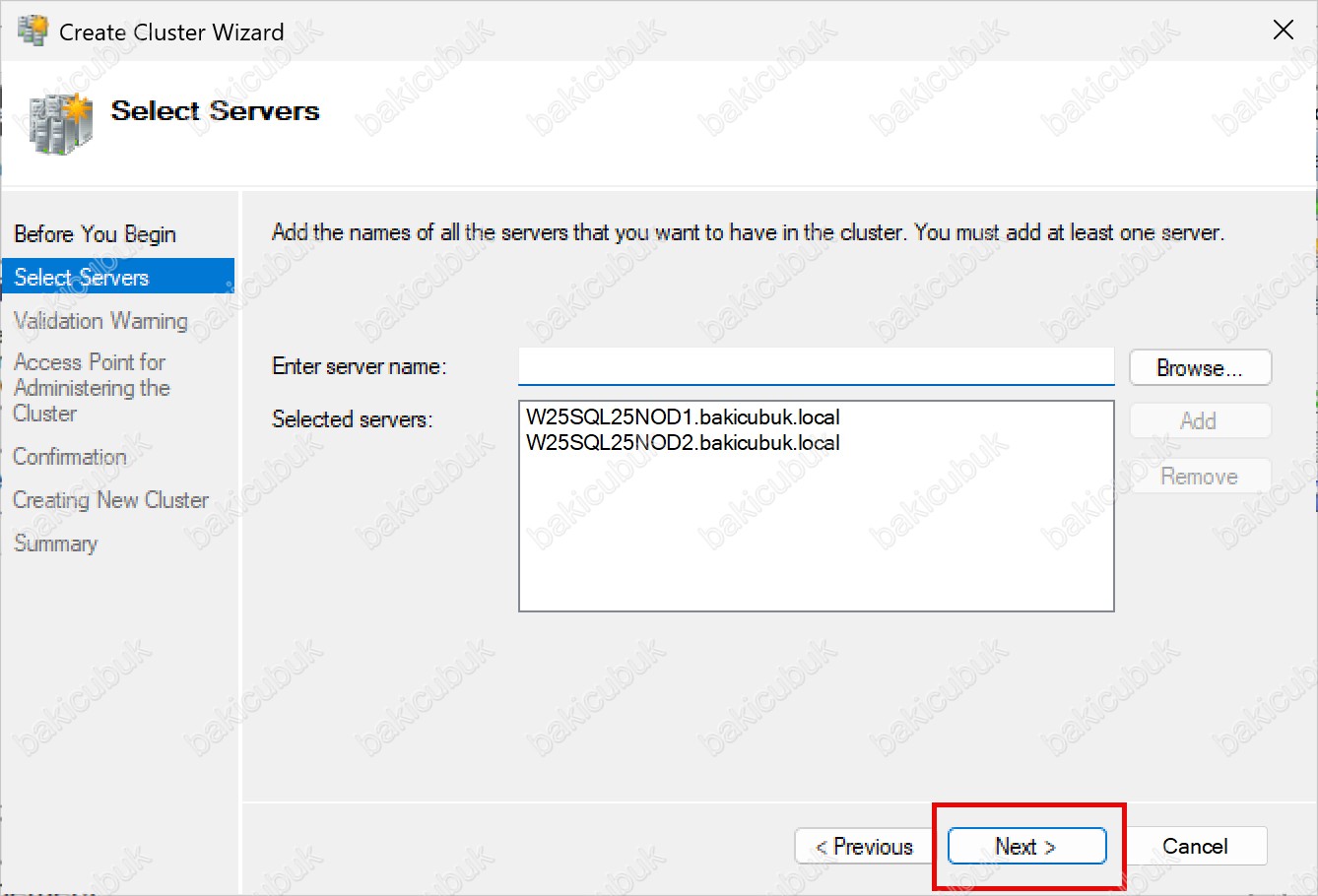The height and width of the screenshot is (896, 1318).
Task: Select W25SQL25NOD2.bakicubuk.local in selected servers
Action: [683, 443]
